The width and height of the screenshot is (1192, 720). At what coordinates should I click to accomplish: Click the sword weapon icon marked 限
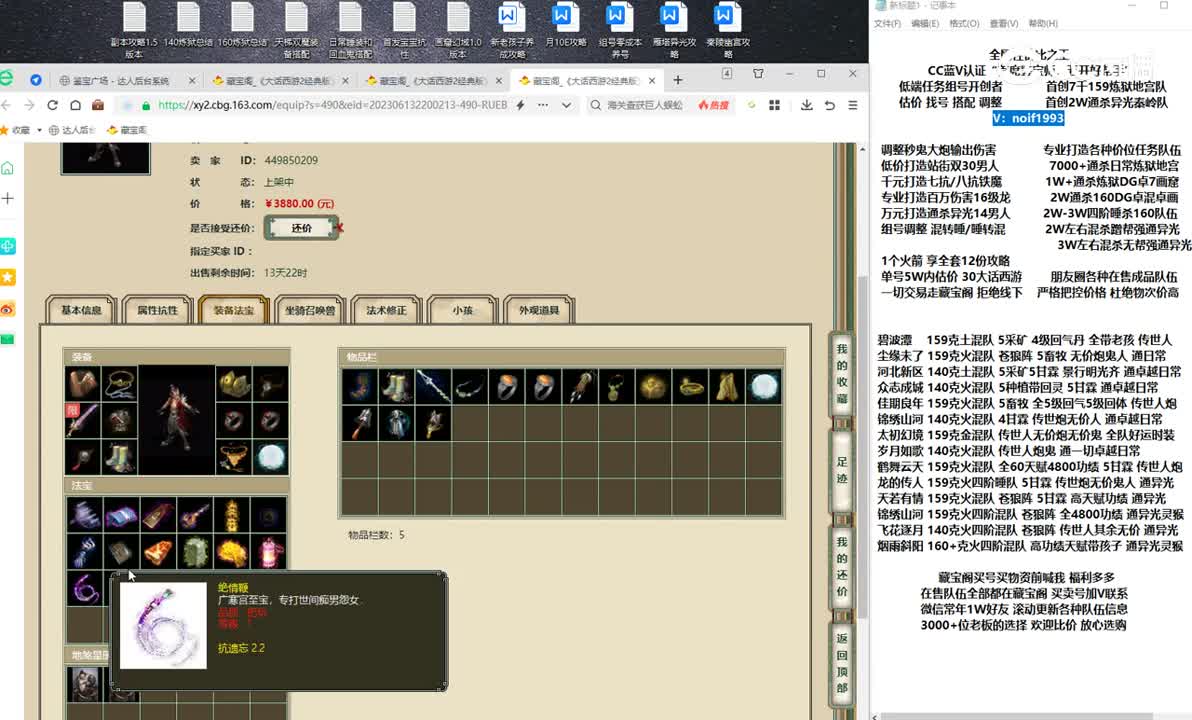click(82, 420)
